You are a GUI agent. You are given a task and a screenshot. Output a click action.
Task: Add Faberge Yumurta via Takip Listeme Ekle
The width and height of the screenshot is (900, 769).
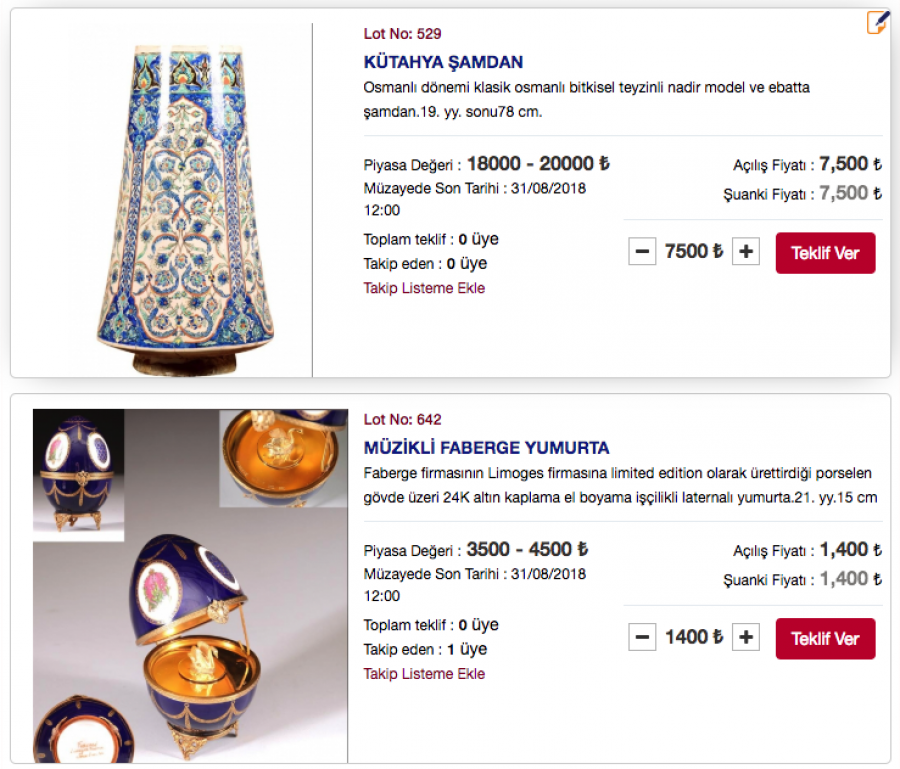click(x=424, y=674)
